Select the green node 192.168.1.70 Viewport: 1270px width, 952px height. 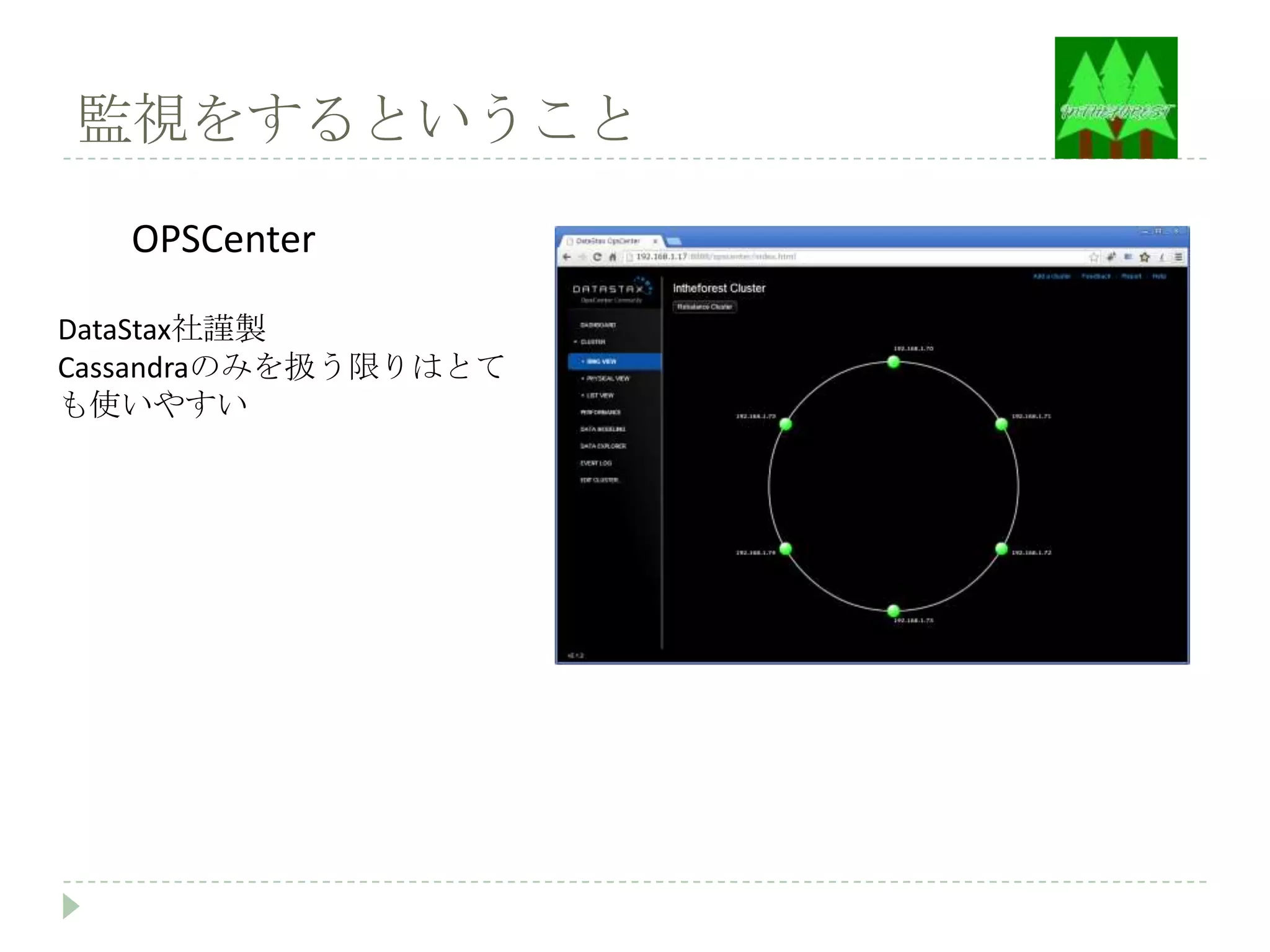pos(894,362)
